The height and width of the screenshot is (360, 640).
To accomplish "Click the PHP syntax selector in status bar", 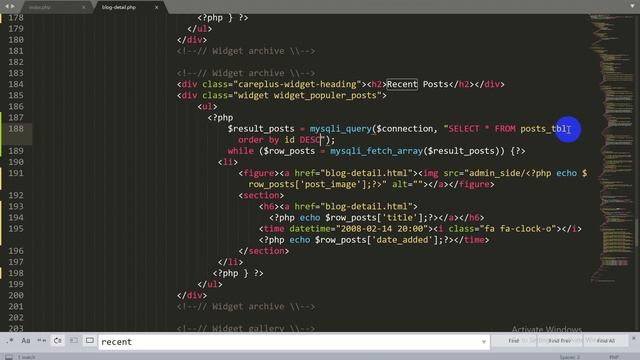I will [x=613, y=357].
